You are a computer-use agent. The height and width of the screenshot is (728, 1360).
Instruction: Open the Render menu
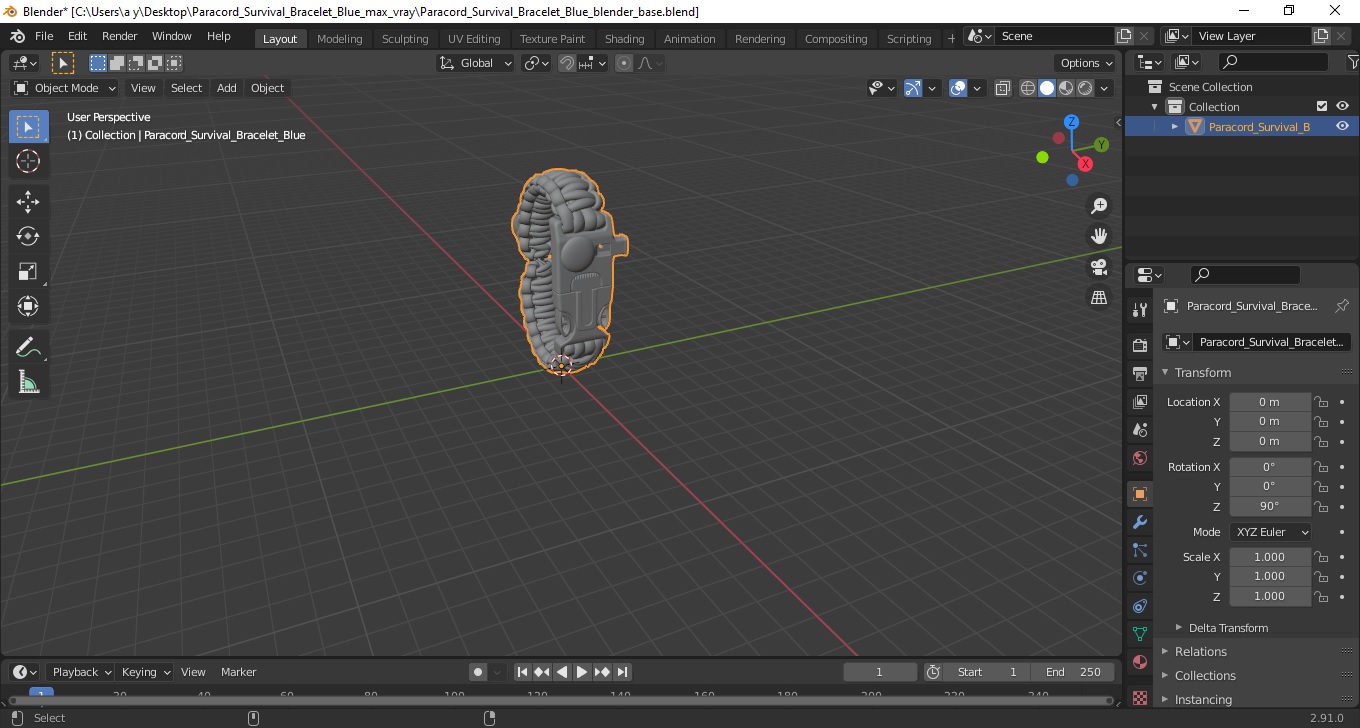119,36
